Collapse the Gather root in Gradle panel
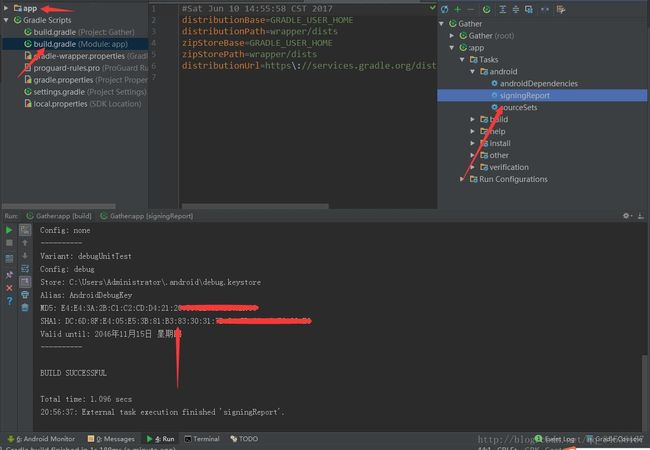This screenshot has width=650, height=450. (441, 24)
